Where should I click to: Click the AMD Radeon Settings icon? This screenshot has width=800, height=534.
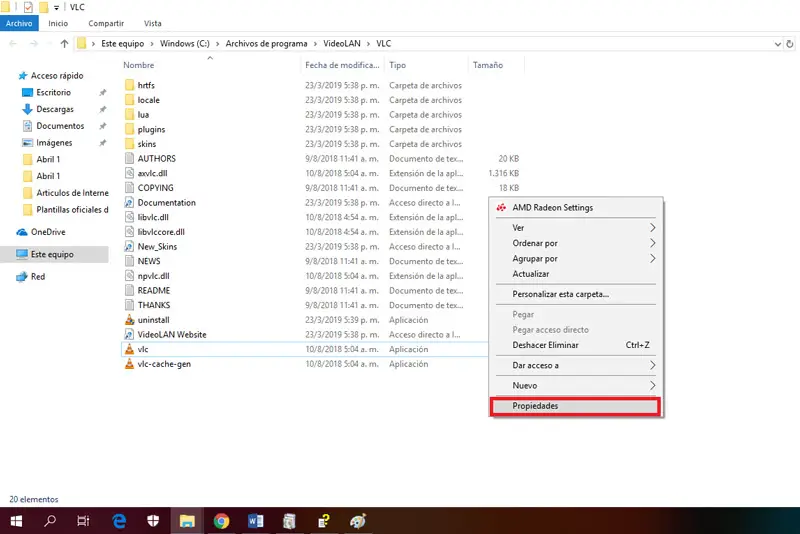point(501,208)
